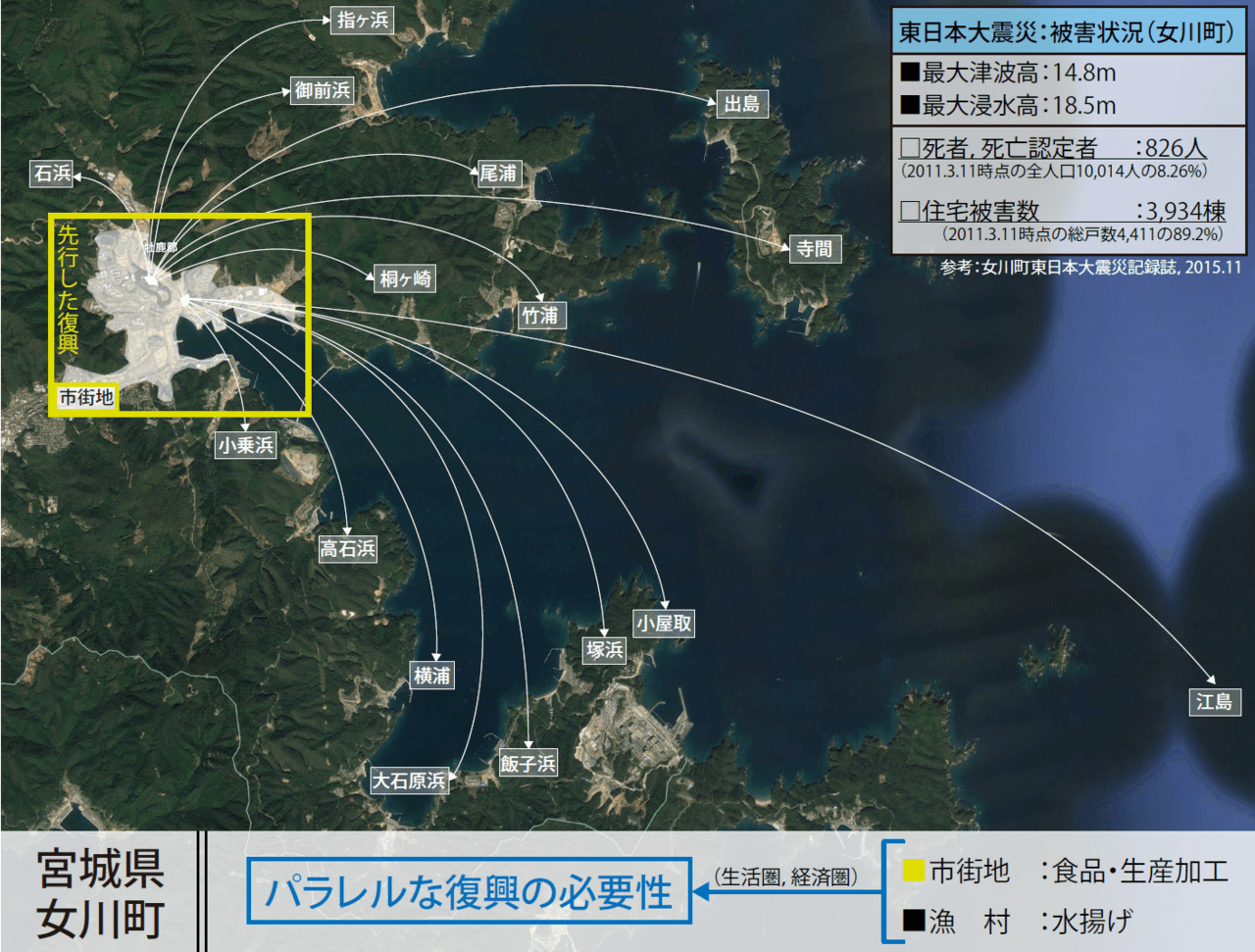The height and width of the screenshot is (952, 1255).
Task: Click the 市街地 label in yellow box
Action: tap(85, 397)
